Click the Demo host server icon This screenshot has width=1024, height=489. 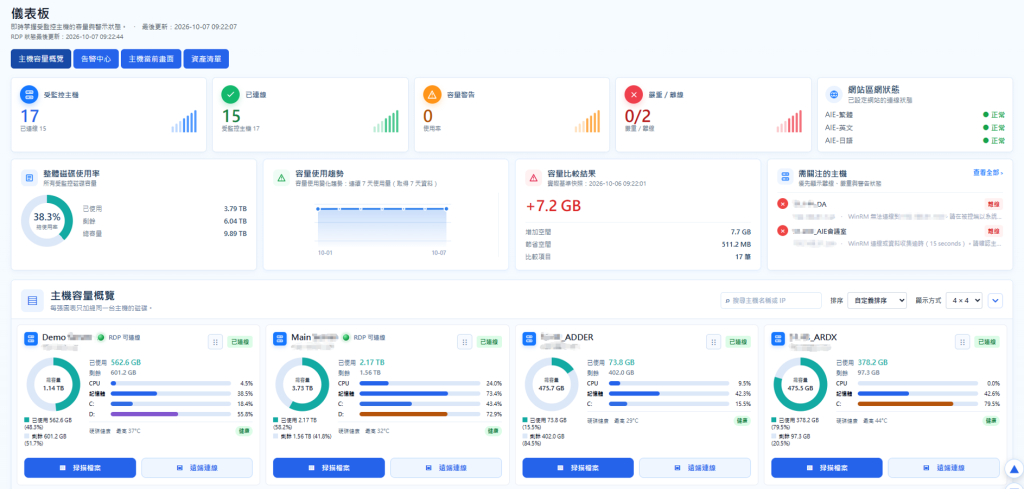tap(31, 339)
